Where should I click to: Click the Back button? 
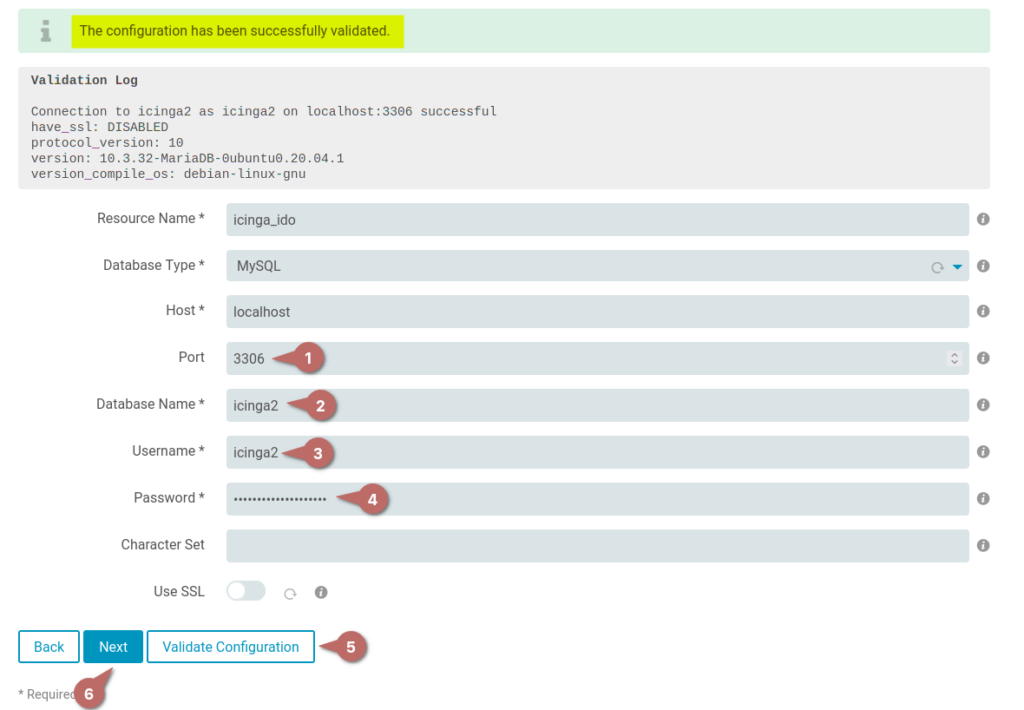pos(48,647)
